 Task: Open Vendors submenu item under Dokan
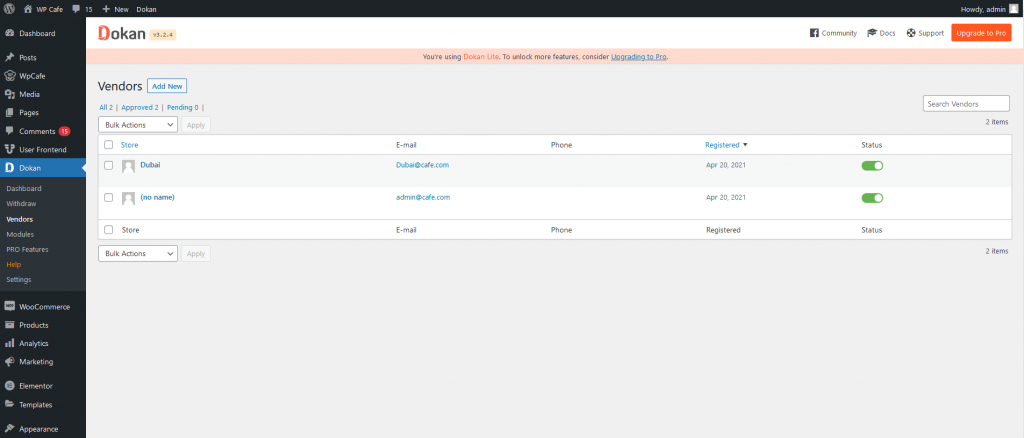pos(20,219)
